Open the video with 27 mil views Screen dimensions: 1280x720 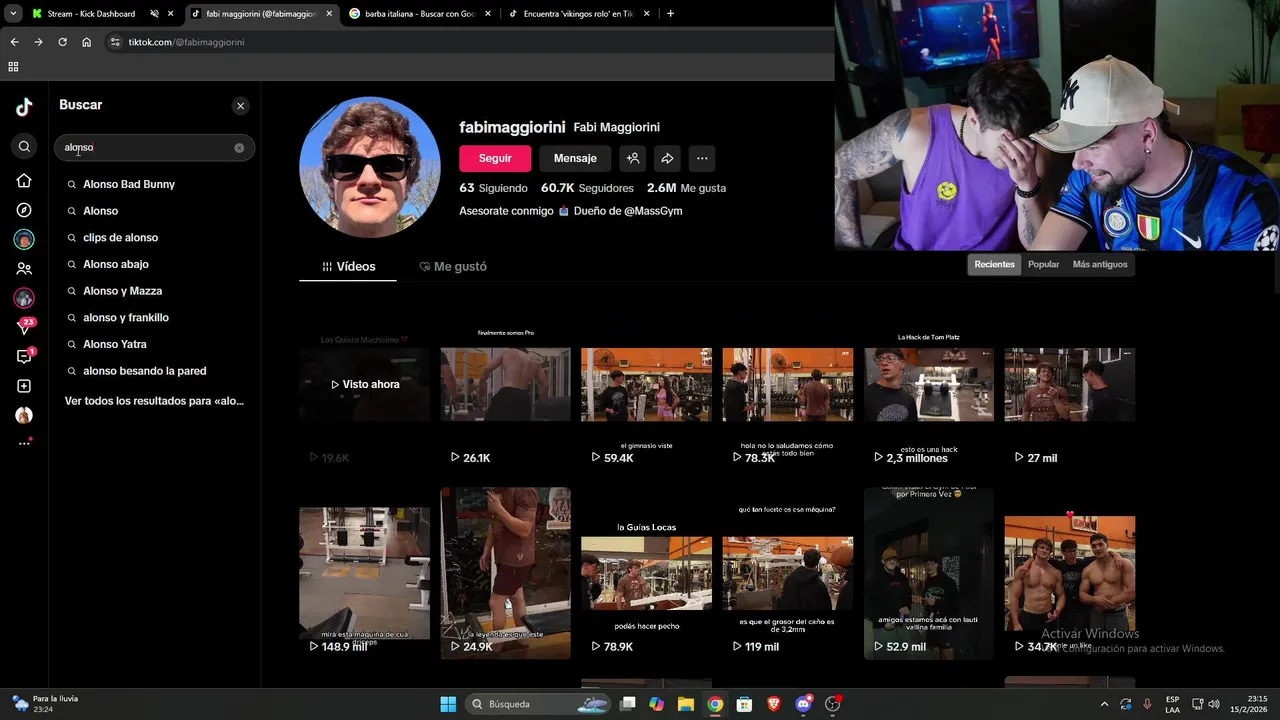pos(1070,384)
